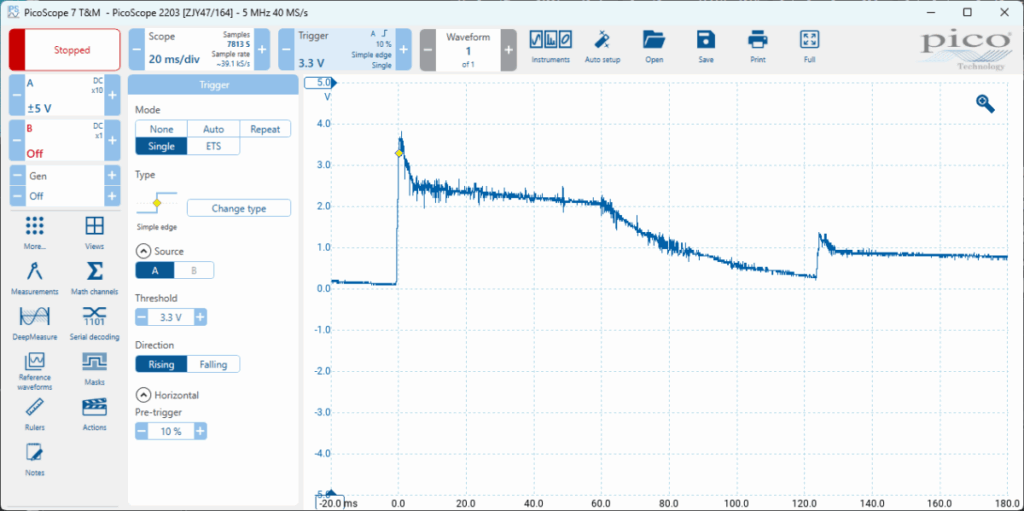Select channel B as trigger source

coord(194,270)
